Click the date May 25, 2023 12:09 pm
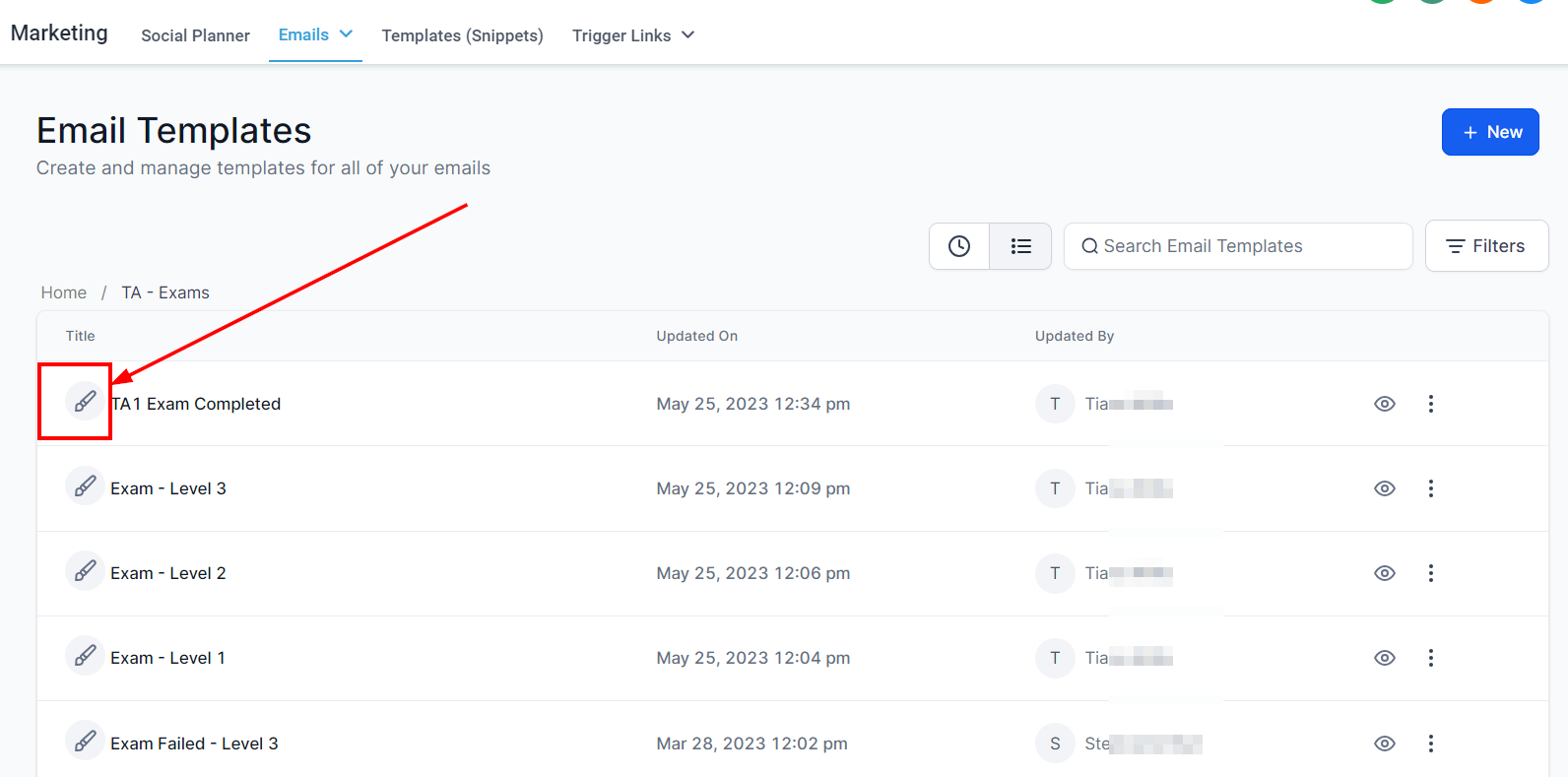The height and width of the screenshot is (777, 1568). point(753,488)
